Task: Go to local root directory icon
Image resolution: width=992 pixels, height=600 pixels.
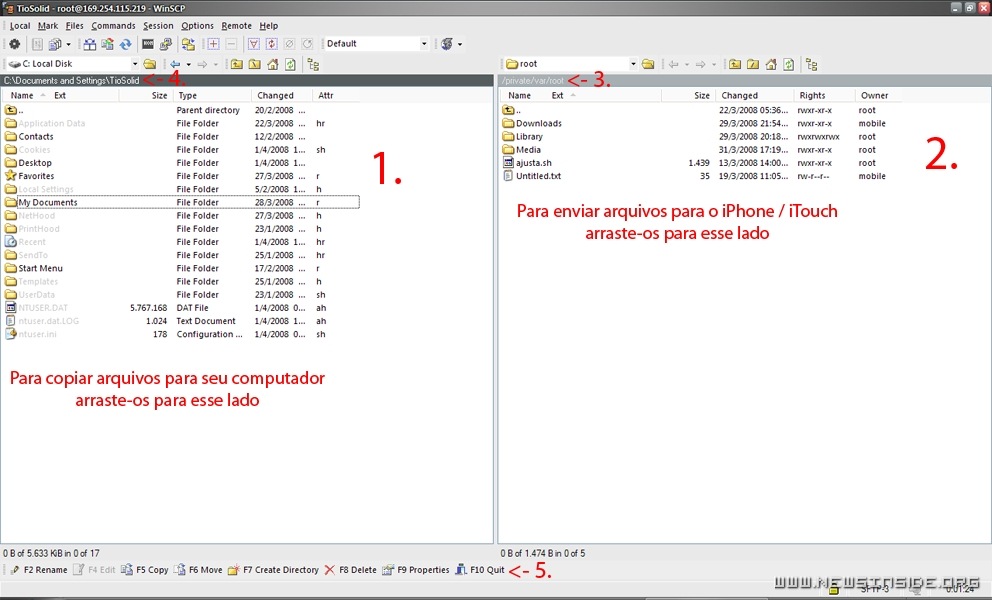Action: (254, 64)
